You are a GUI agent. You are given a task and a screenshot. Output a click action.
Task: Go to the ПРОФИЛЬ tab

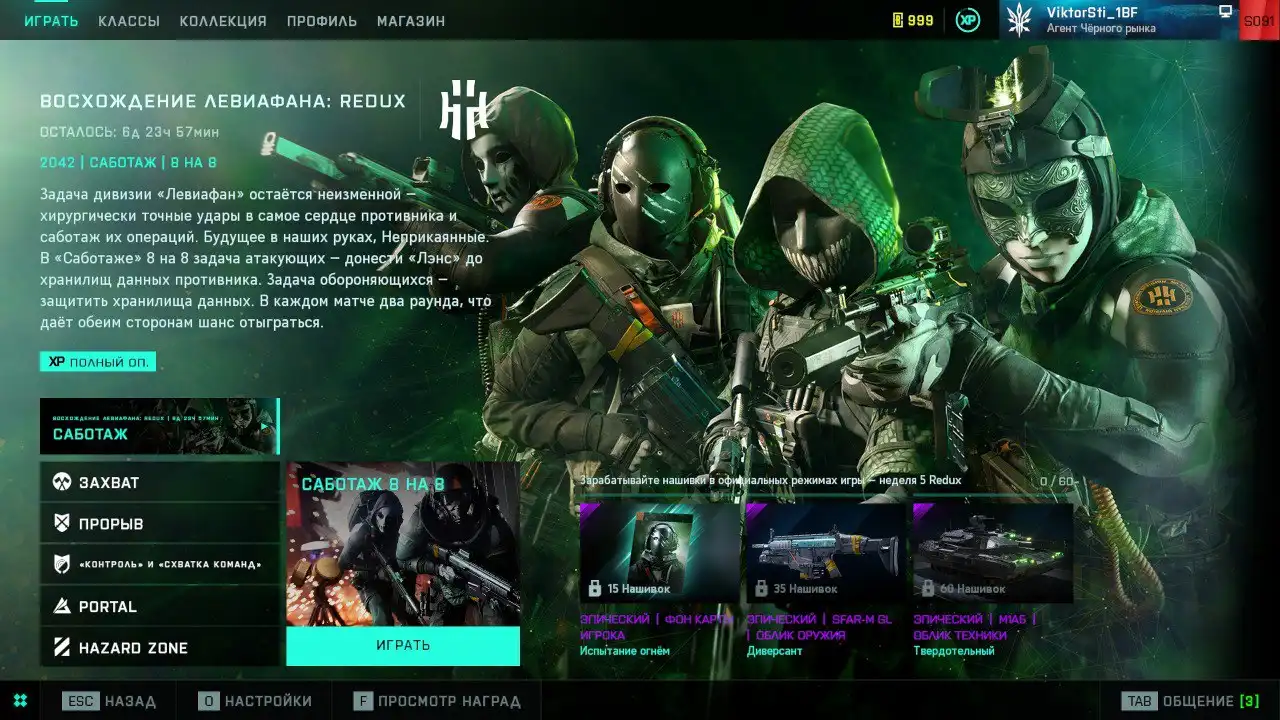[322, 21]
